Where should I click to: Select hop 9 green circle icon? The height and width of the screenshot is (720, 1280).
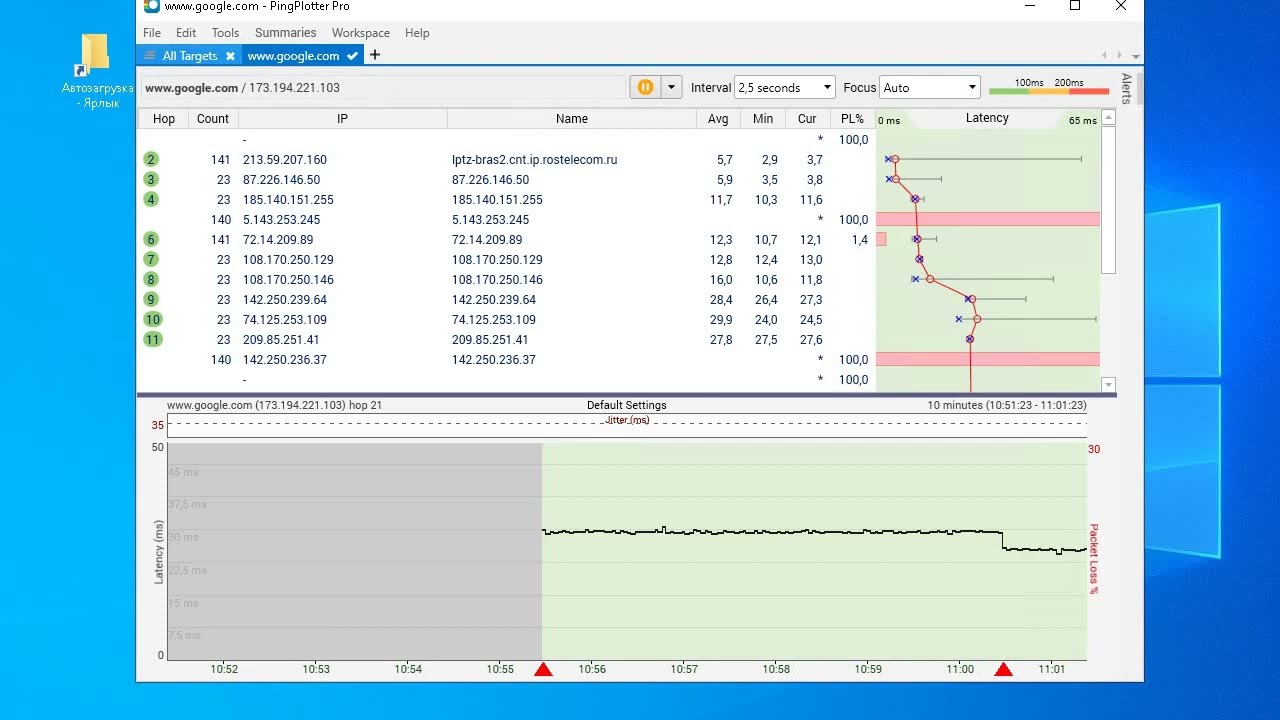pyautogui.click(x=151, y=300)
